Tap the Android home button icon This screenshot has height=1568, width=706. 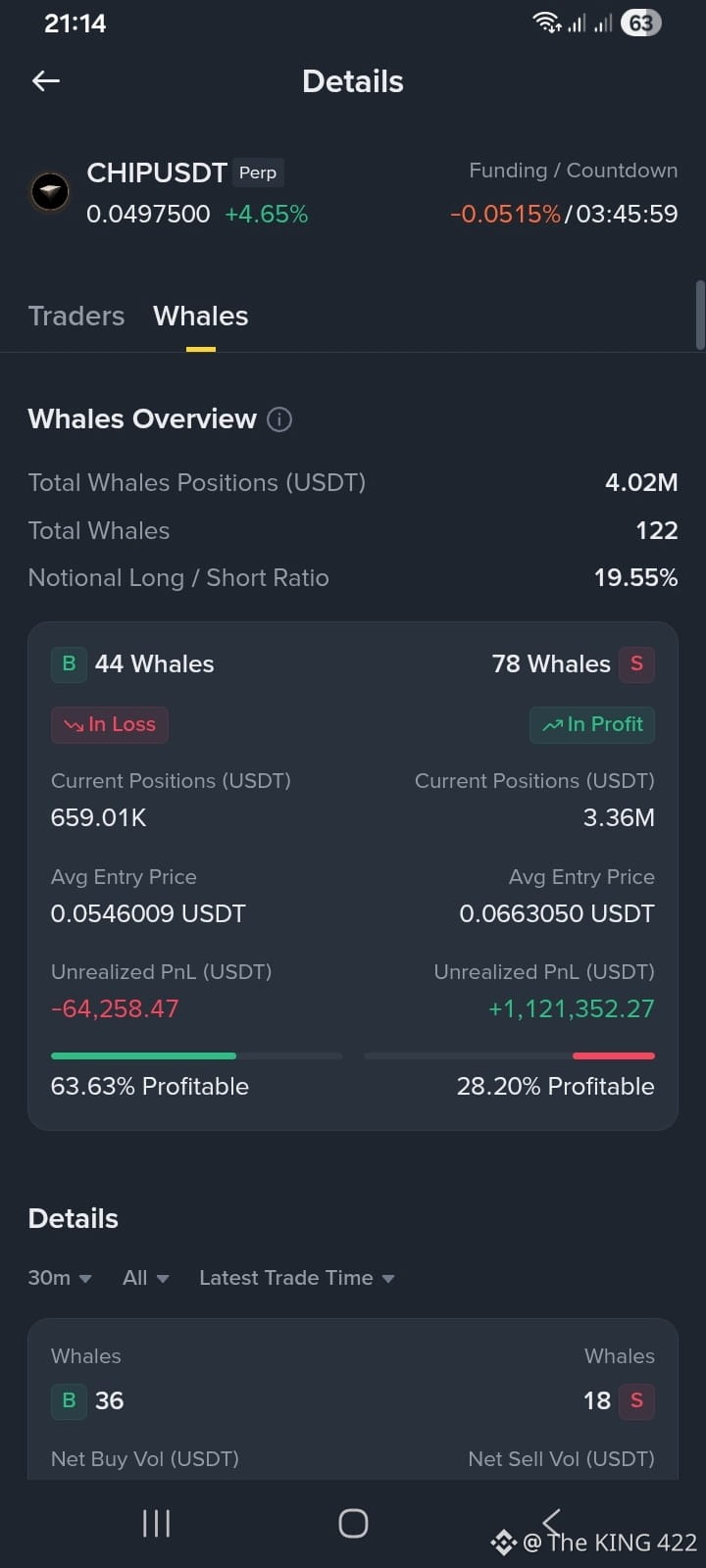[x=353, y=1523]
